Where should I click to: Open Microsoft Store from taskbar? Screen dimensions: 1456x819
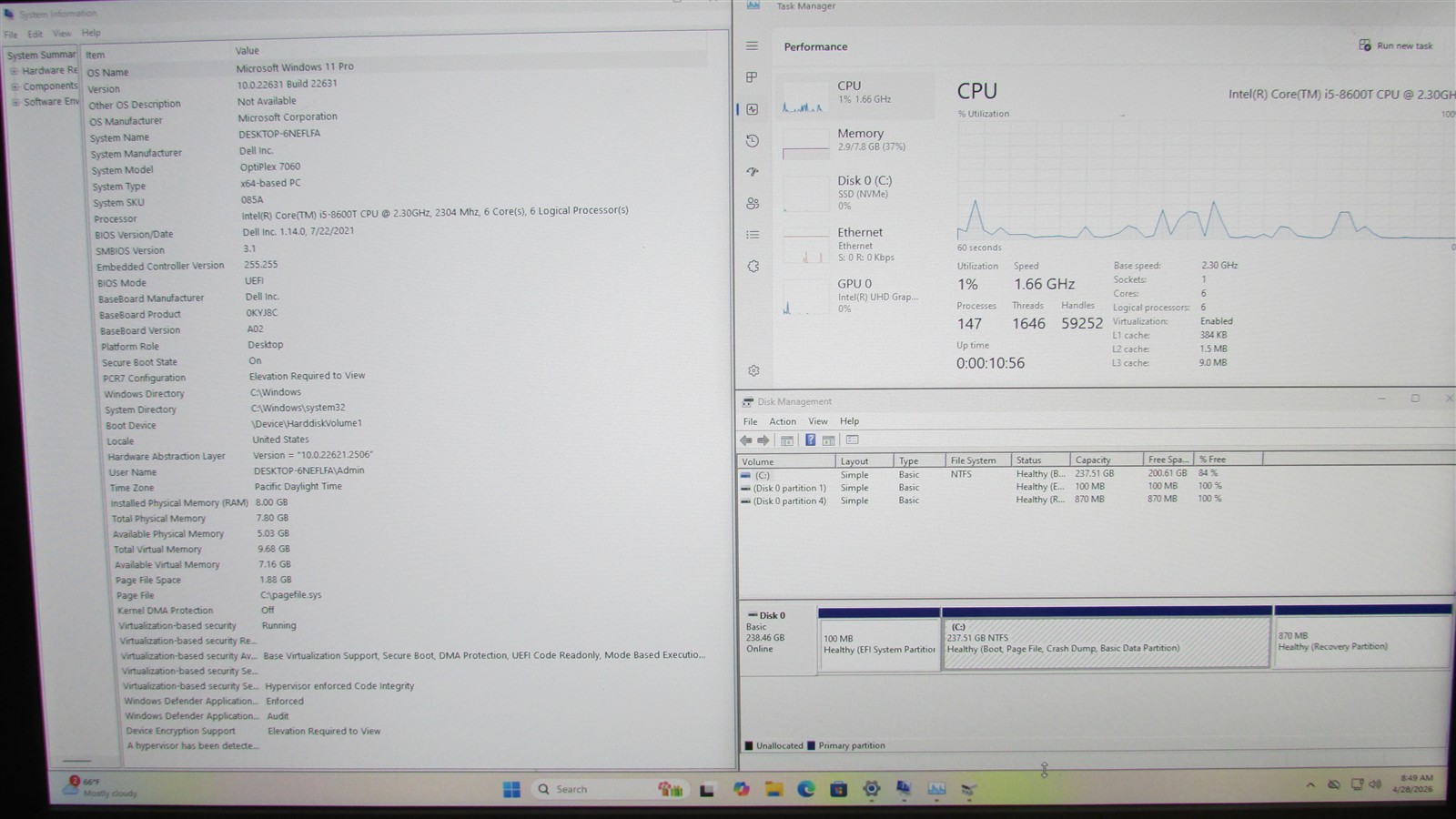click(x=838, y=789)
